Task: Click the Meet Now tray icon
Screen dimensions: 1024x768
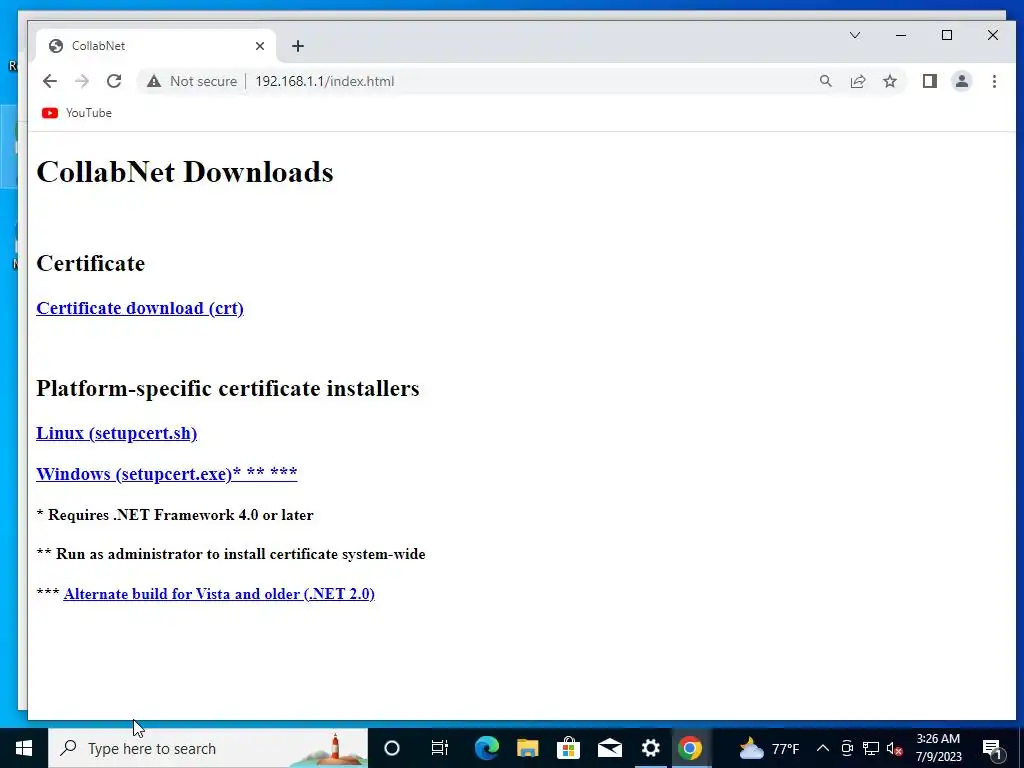Action: (x=847, y=748)
